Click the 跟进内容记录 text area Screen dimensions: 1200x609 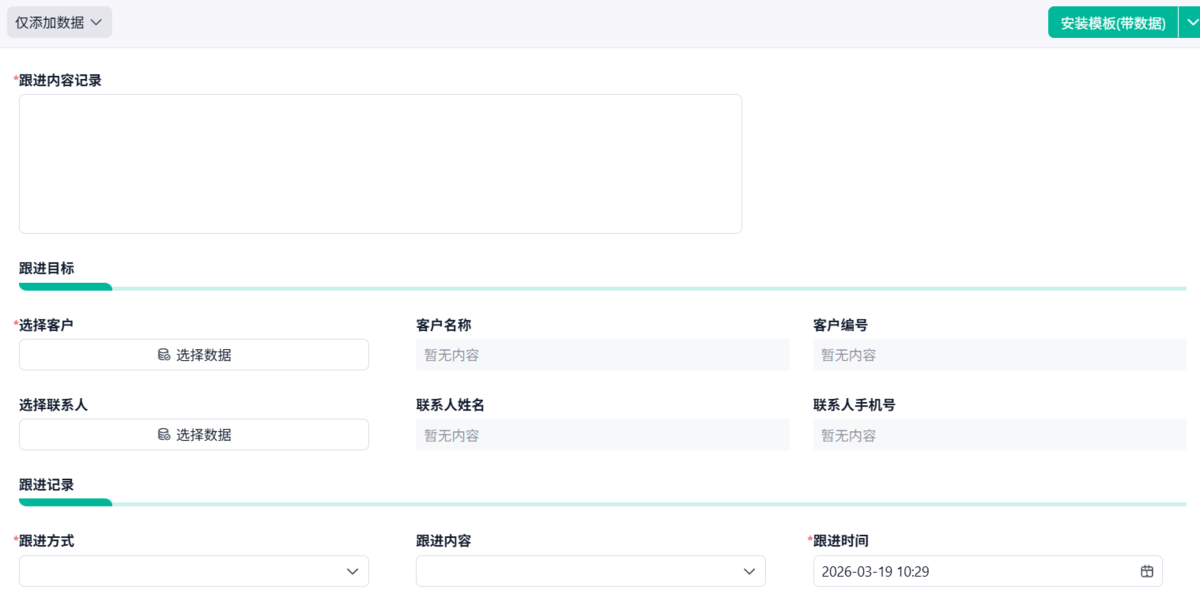380,164
